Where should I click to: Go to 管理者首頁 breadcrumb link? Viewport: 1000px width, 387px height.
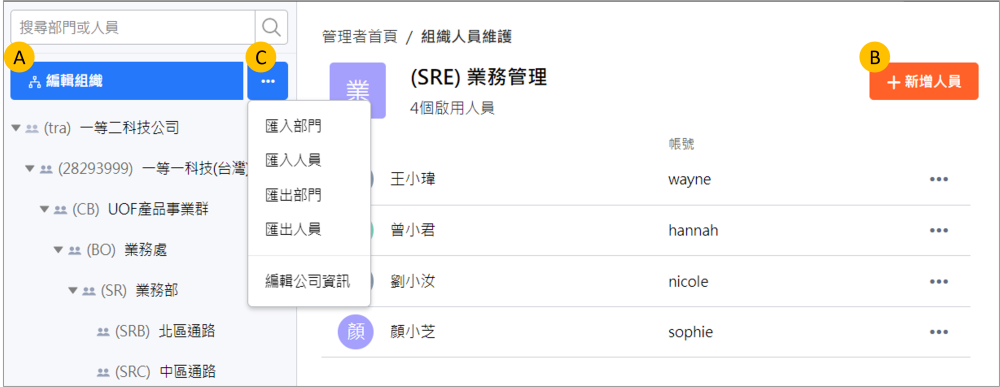point(360,37)
